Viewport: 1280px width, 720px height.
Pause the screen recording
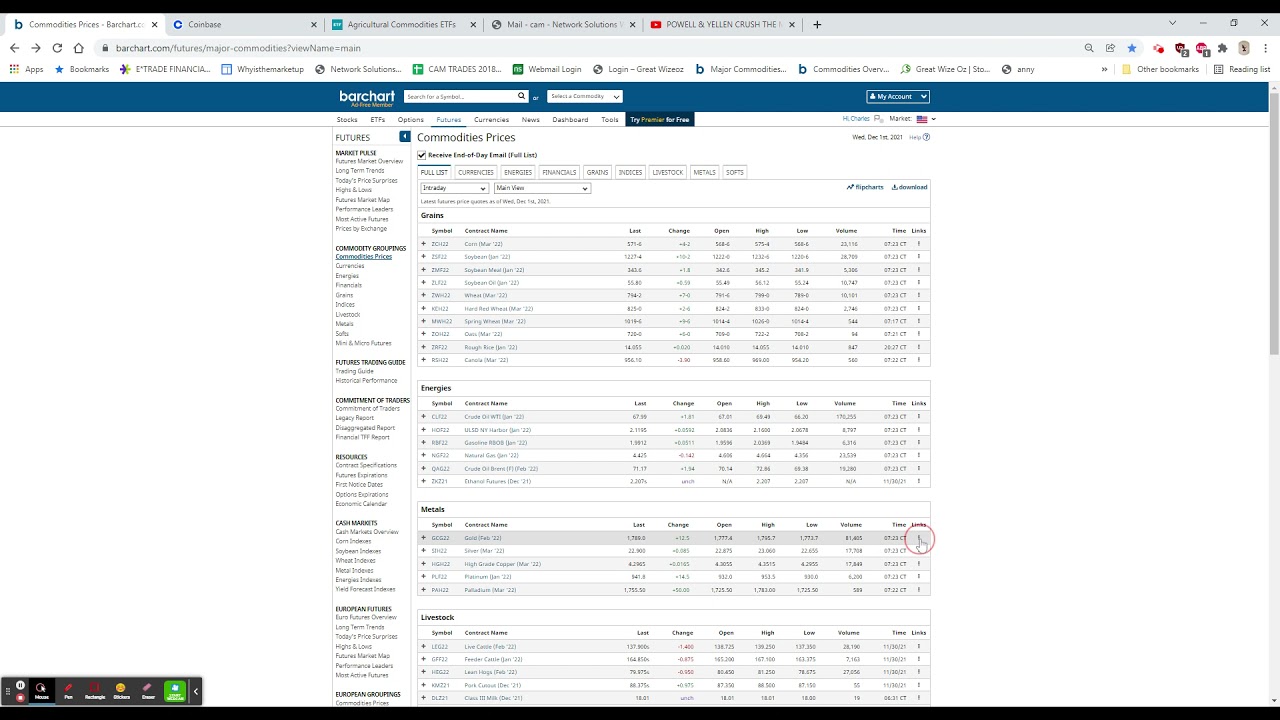(x=20, y=685)
